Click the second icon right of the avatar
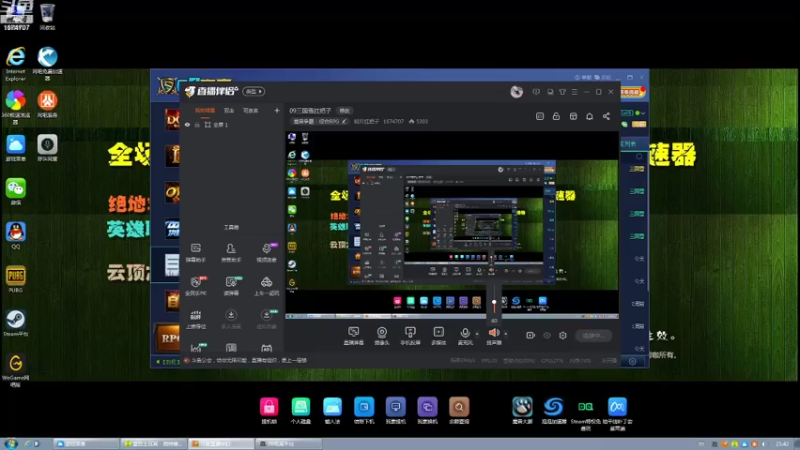Image resolution: width=800 pixels, height=450 pixels. [550, 92]
